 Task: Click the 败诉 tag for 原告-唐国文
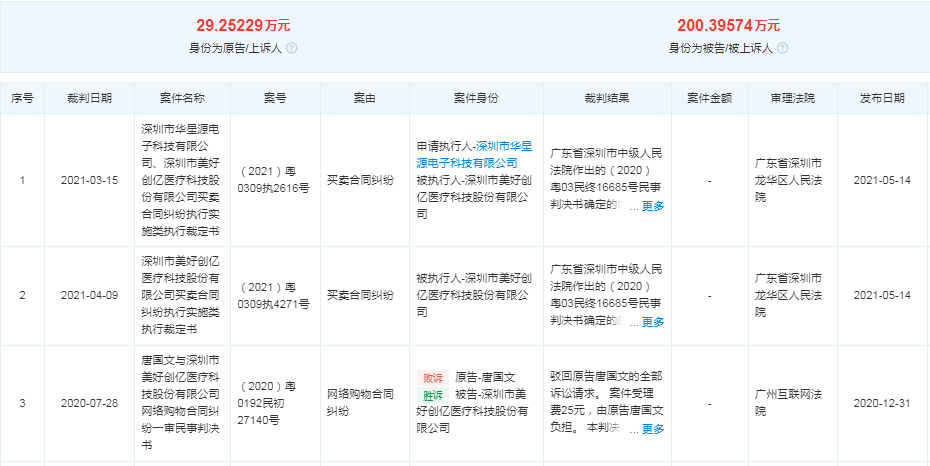433,377
